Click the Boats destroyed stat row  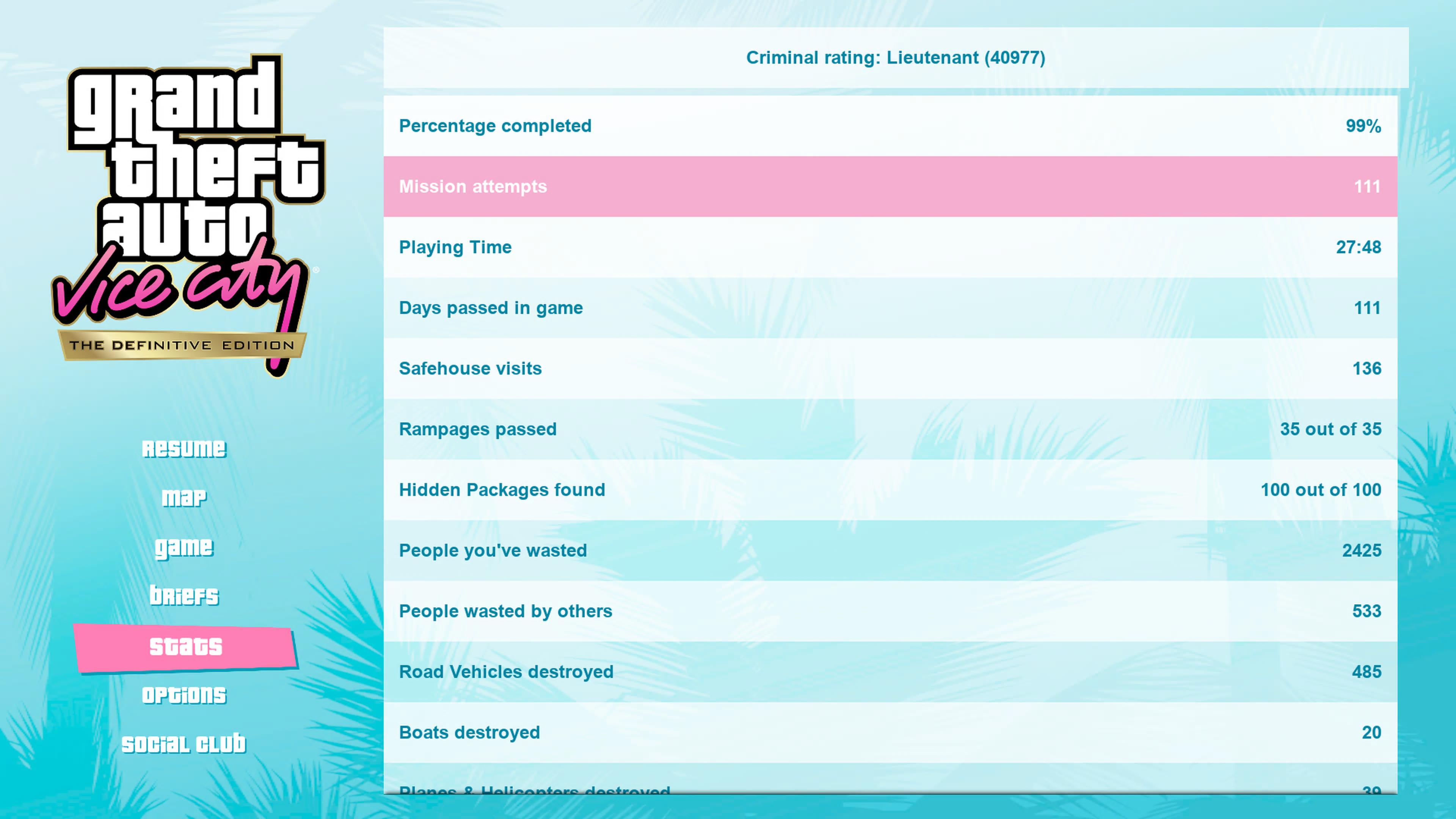click(x=890, y=733)
